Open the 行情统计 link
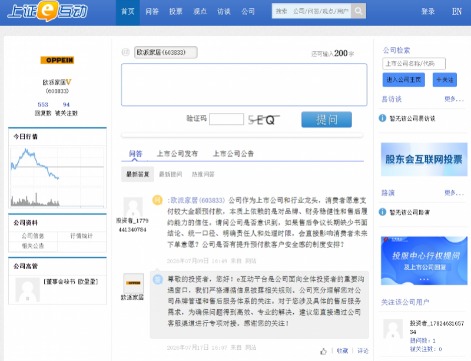 coord(81,236)
